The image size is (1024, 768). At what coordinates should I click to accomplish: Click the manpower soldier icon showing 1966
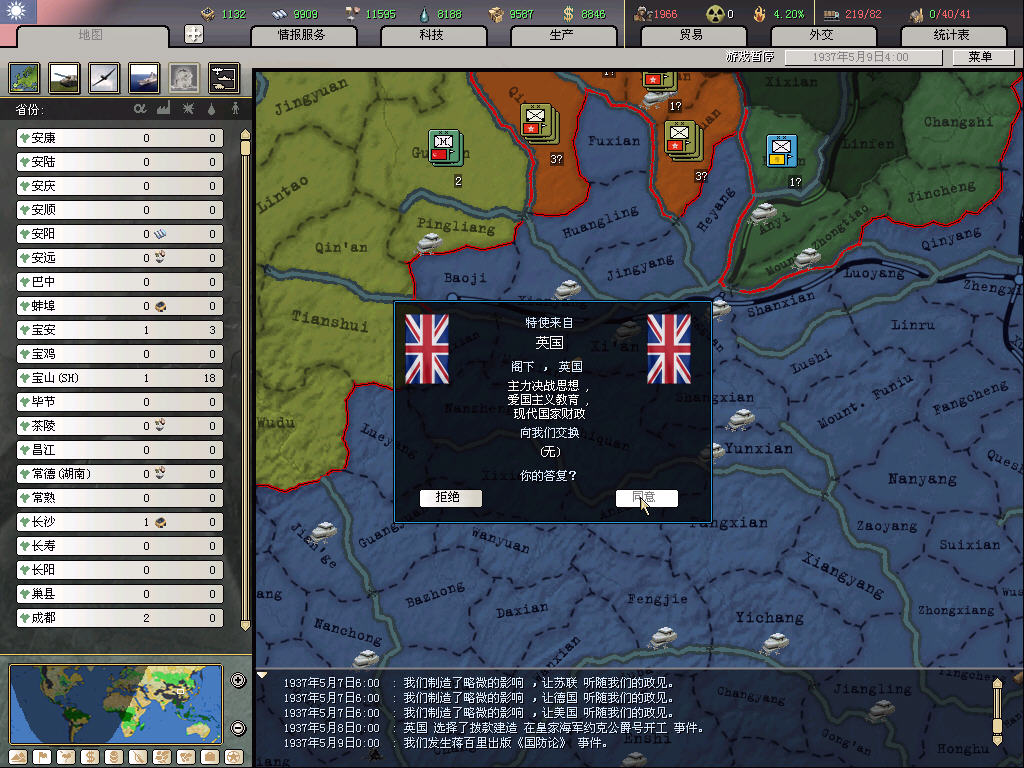[x=643, y=14]
